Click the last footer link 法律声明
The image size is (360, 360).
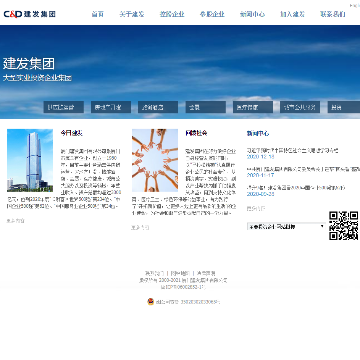[206, 273]
